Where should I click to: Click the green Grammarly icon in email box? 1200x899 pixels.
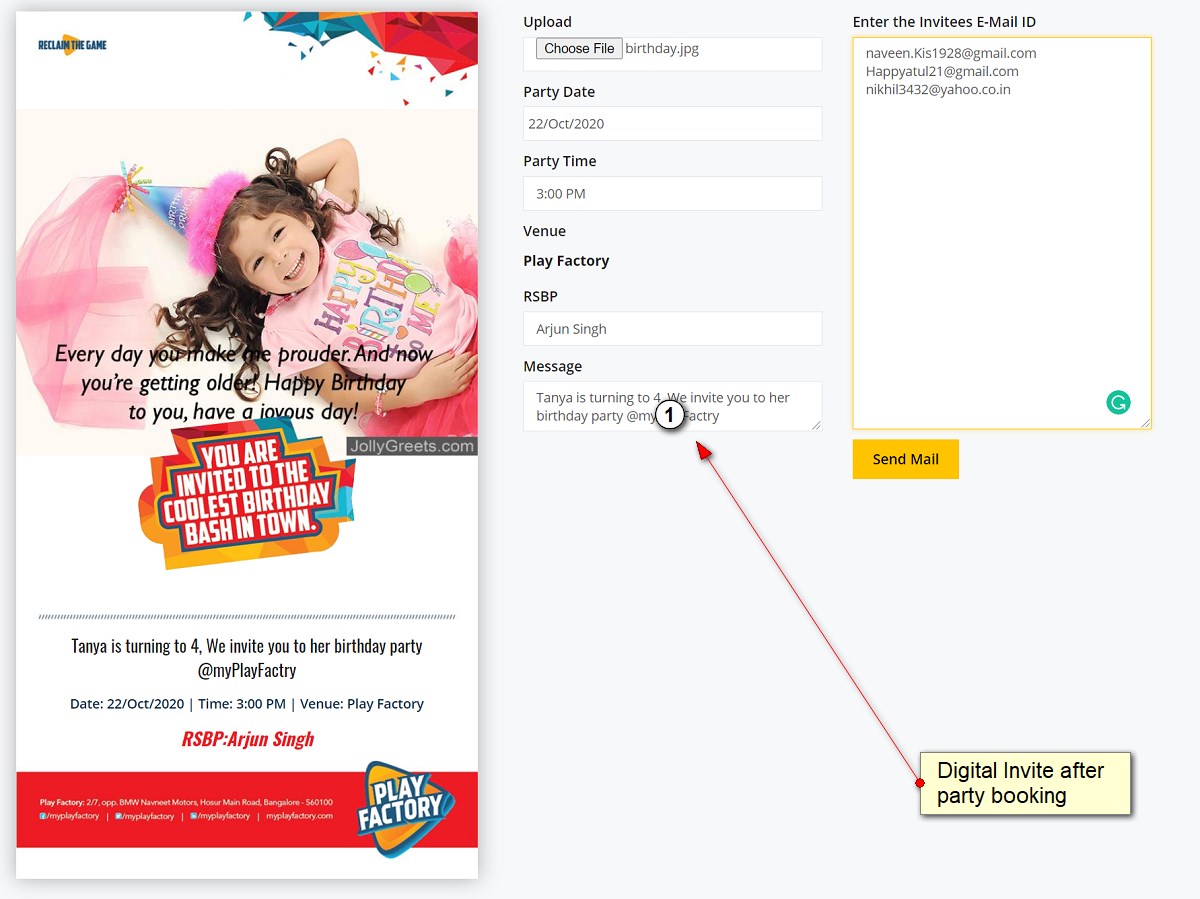pos(1118,403)
